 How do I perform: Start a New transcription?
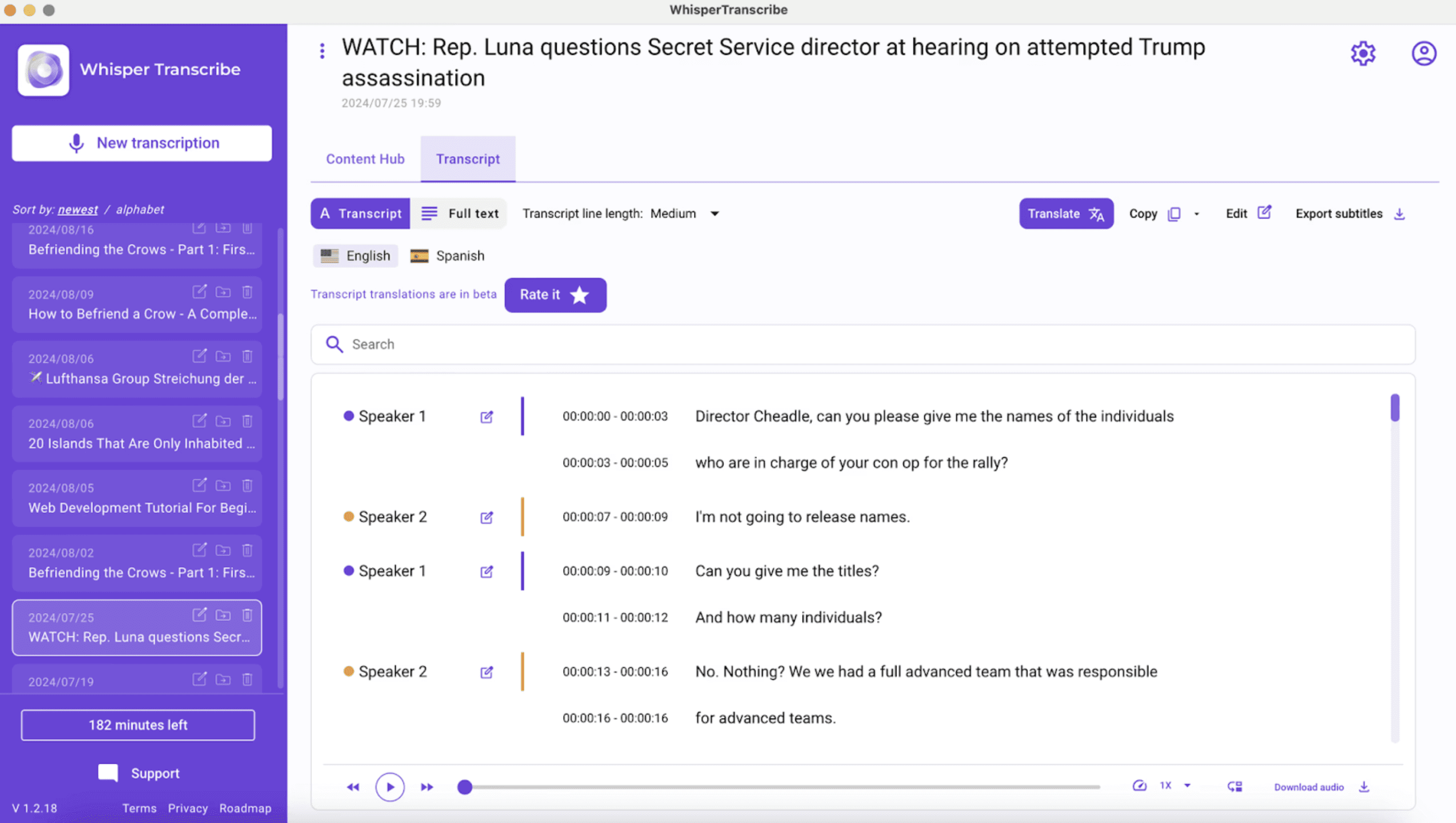(x=141, y=143)
